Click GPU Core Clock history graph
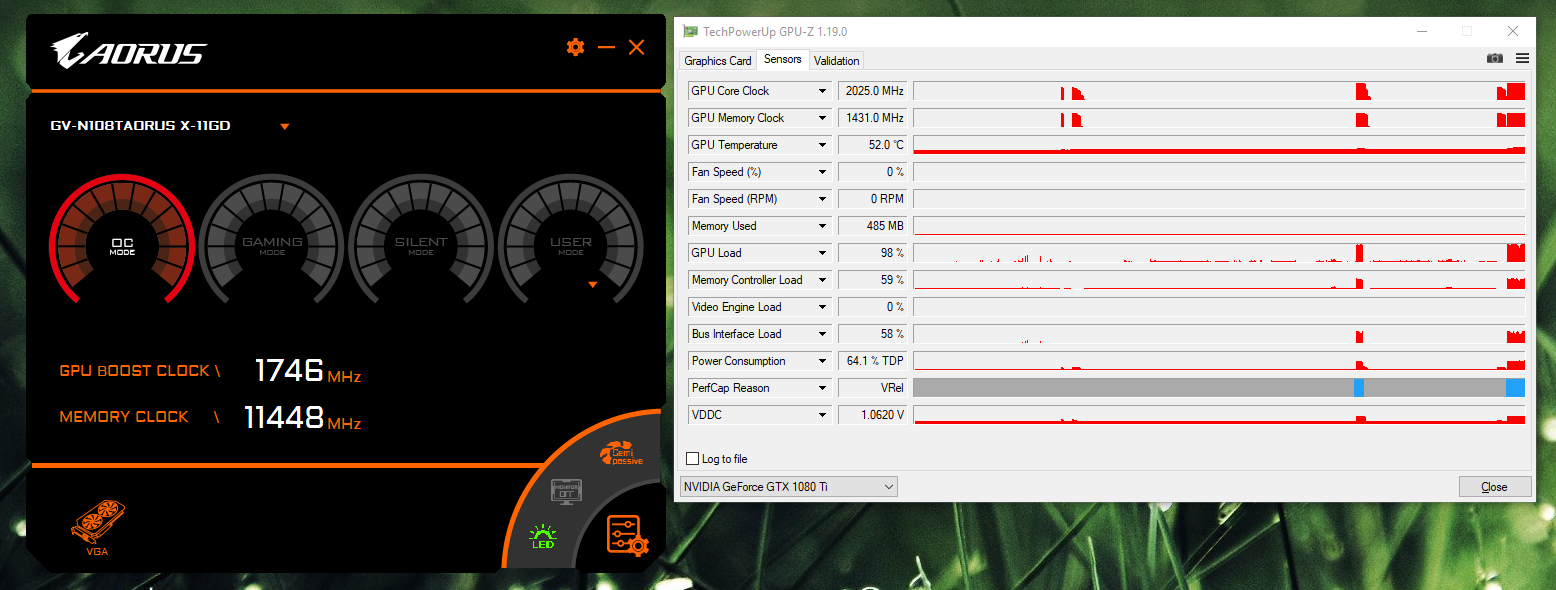 pyautogui.click(x=1219, y=91)
